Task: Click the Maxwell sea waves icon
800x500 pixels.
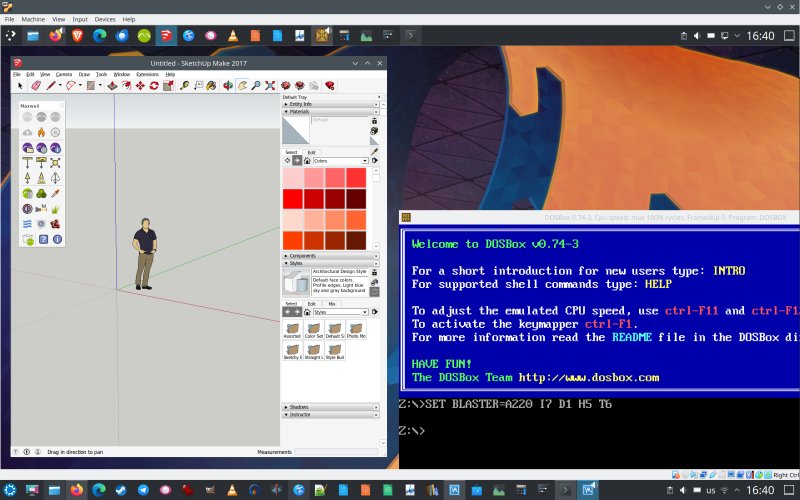Action: coord(28,224)
